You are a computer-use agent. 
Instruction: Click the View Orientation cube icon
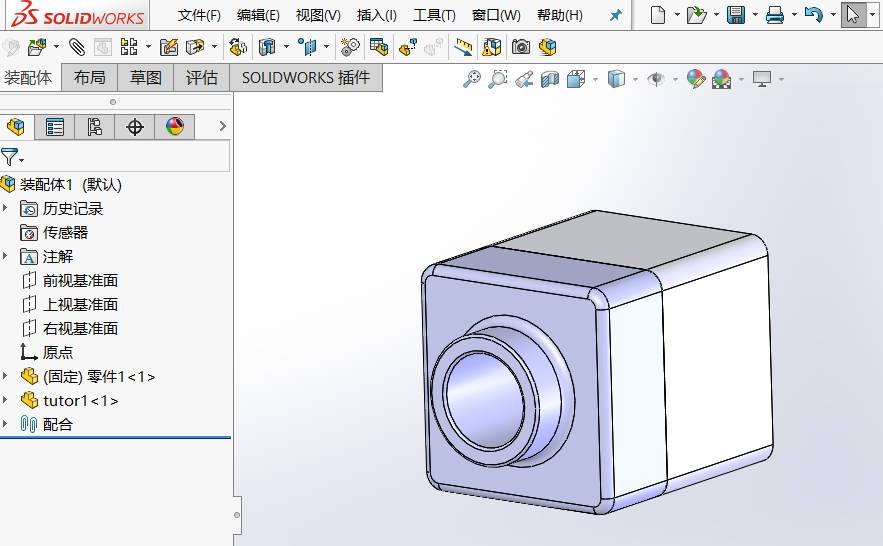tap(576, 79)
